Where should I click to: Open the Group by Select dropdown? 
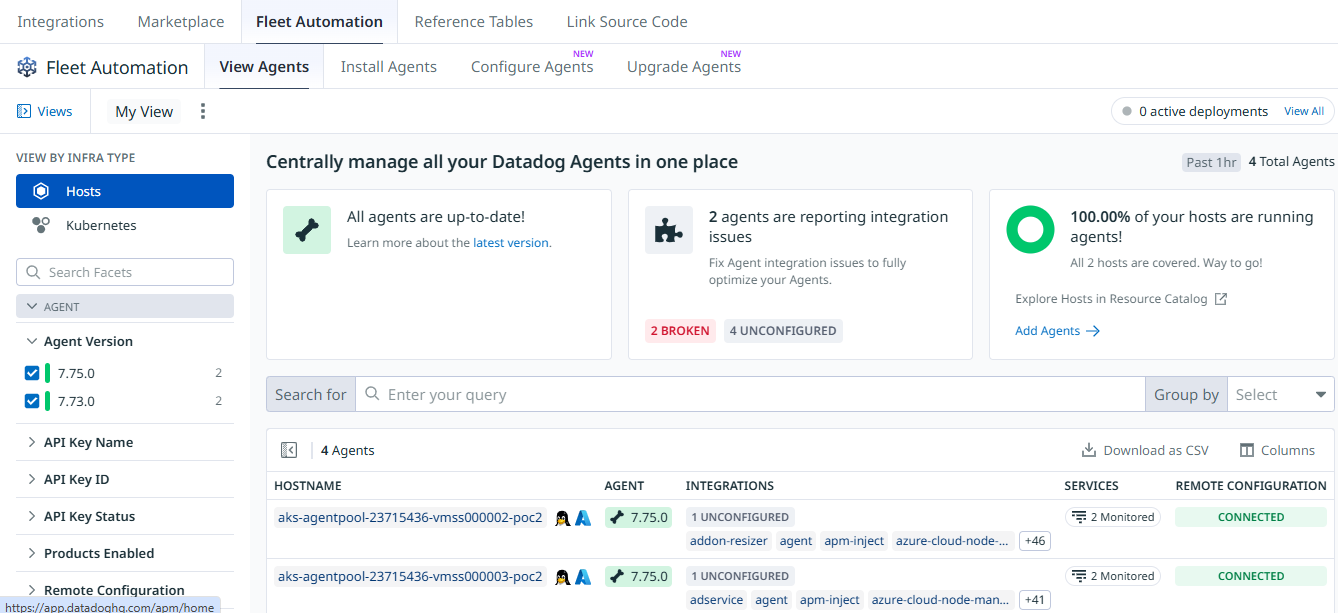click(1280, 394)
